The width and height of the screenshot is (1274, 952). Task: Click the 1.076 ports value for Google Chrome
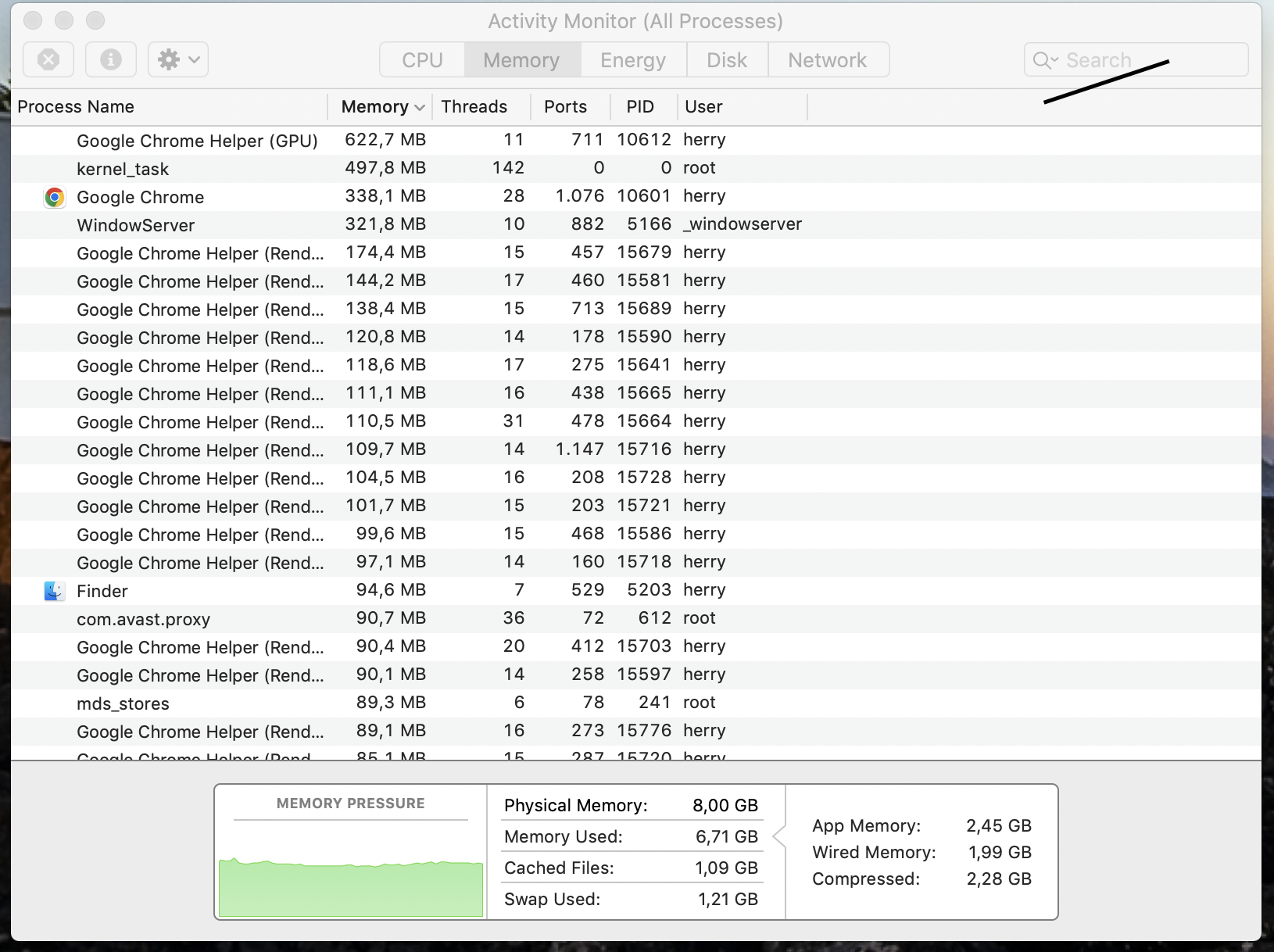580,196
